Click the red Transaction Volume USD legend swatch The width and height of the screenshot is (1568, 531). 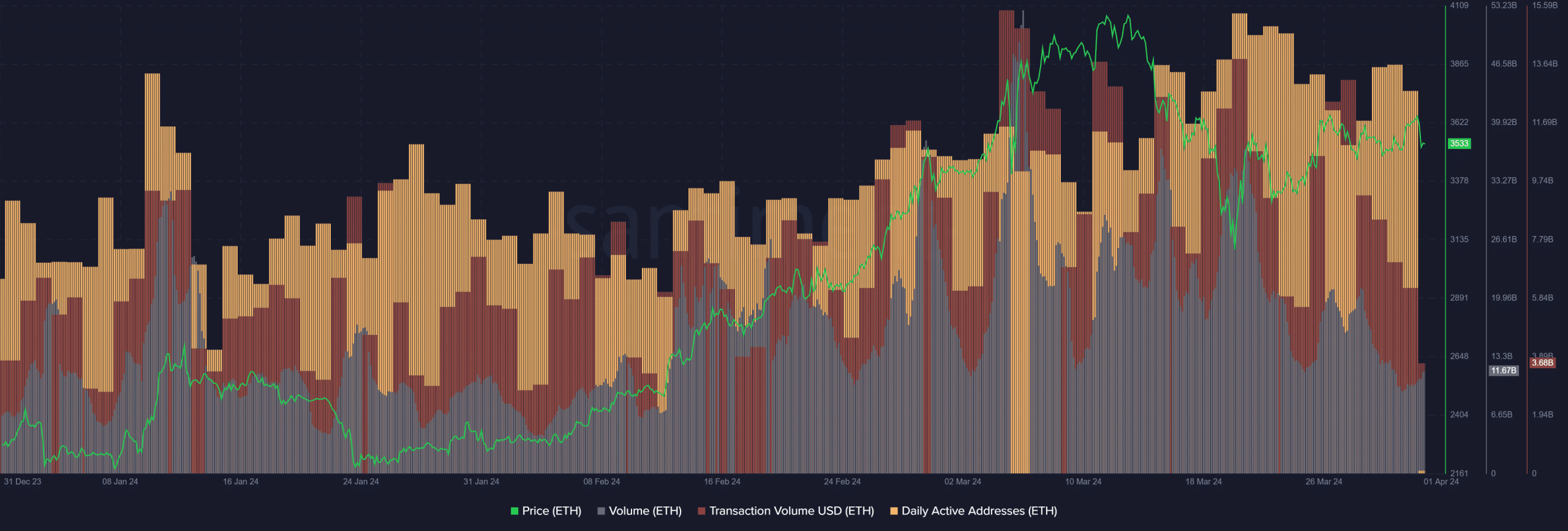pyautogui.click(x=702, y=511)
